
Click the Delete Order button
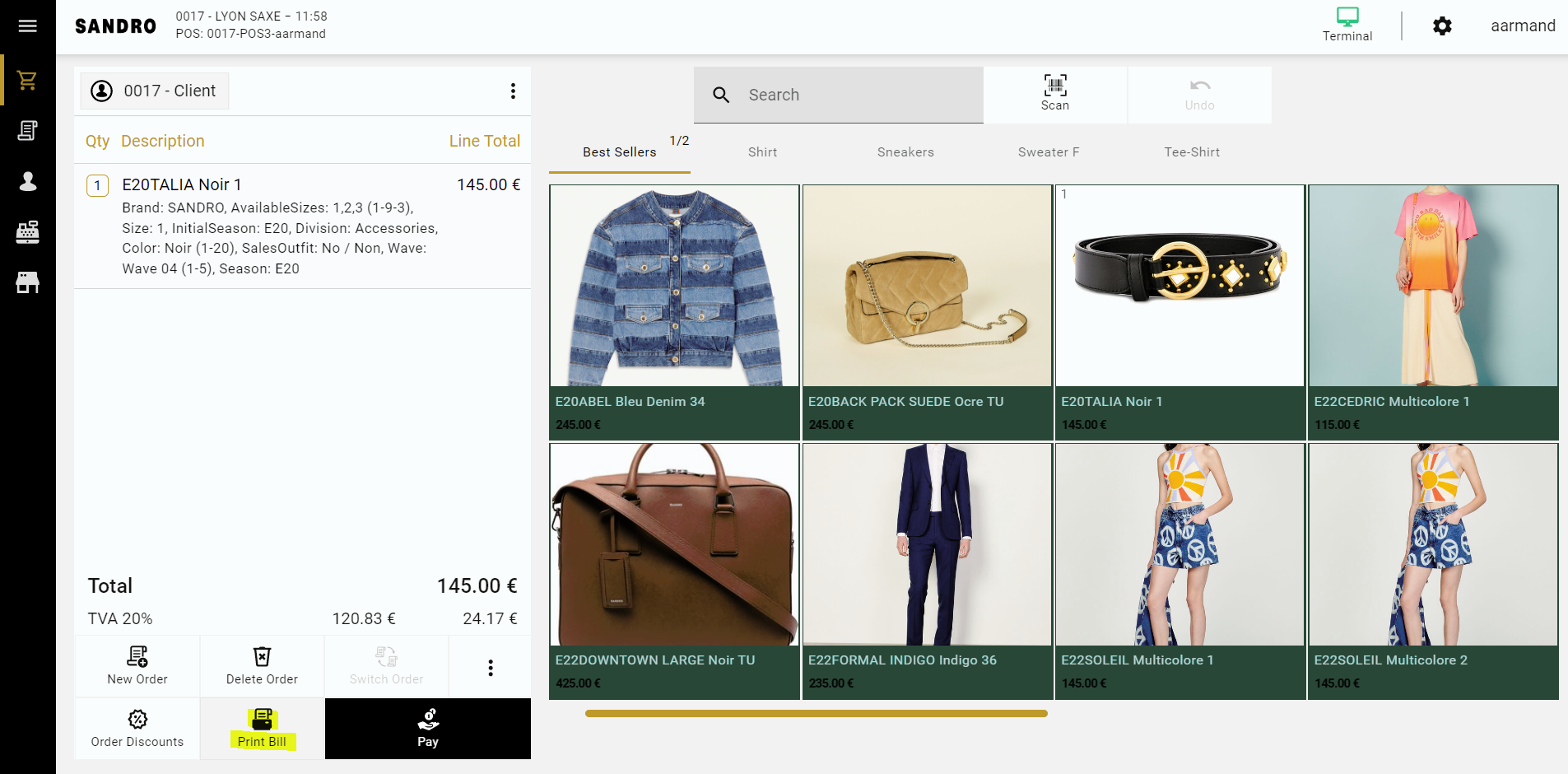262,666
